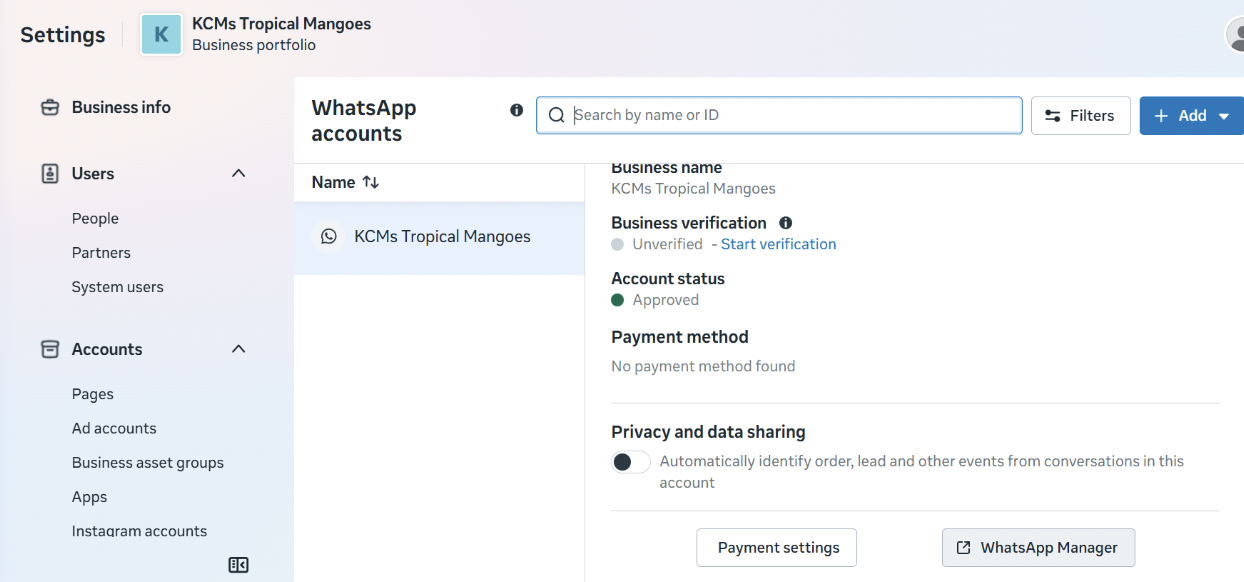Screen dimensions: 1244x582
Task: Go to People under Users
Action: pos(95,218)
